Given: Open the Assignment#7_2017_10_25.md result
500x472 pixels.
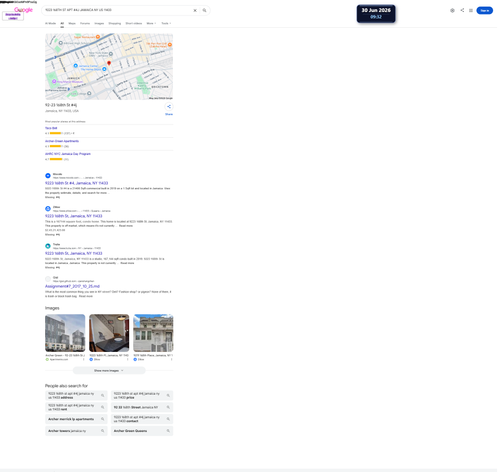Looking at the screenshot, I should [x=73, y=287].
